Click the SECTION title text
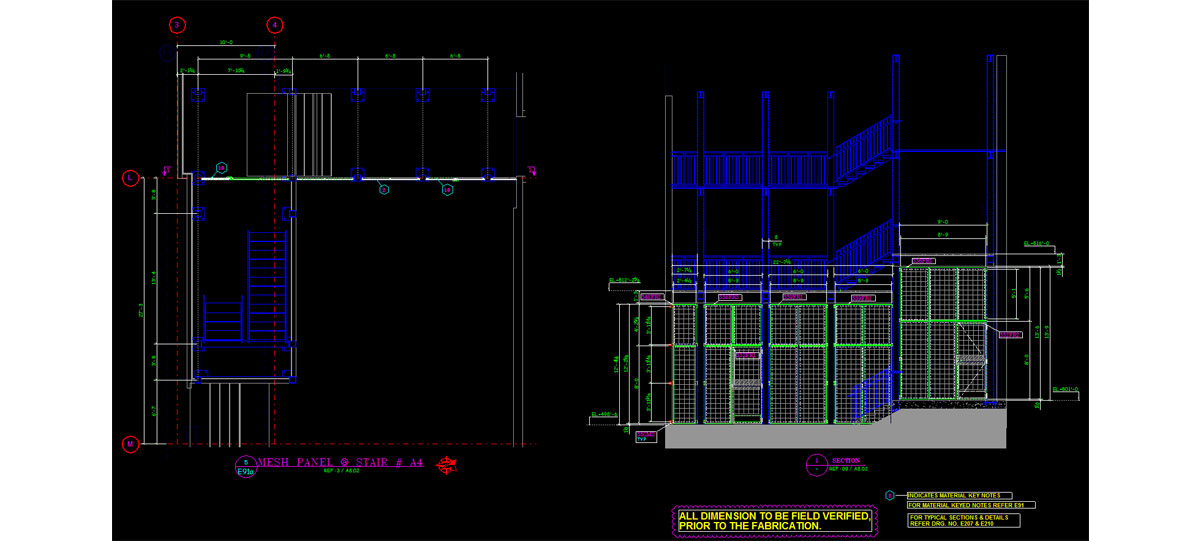1200x541 pixels. coord(846,461)
